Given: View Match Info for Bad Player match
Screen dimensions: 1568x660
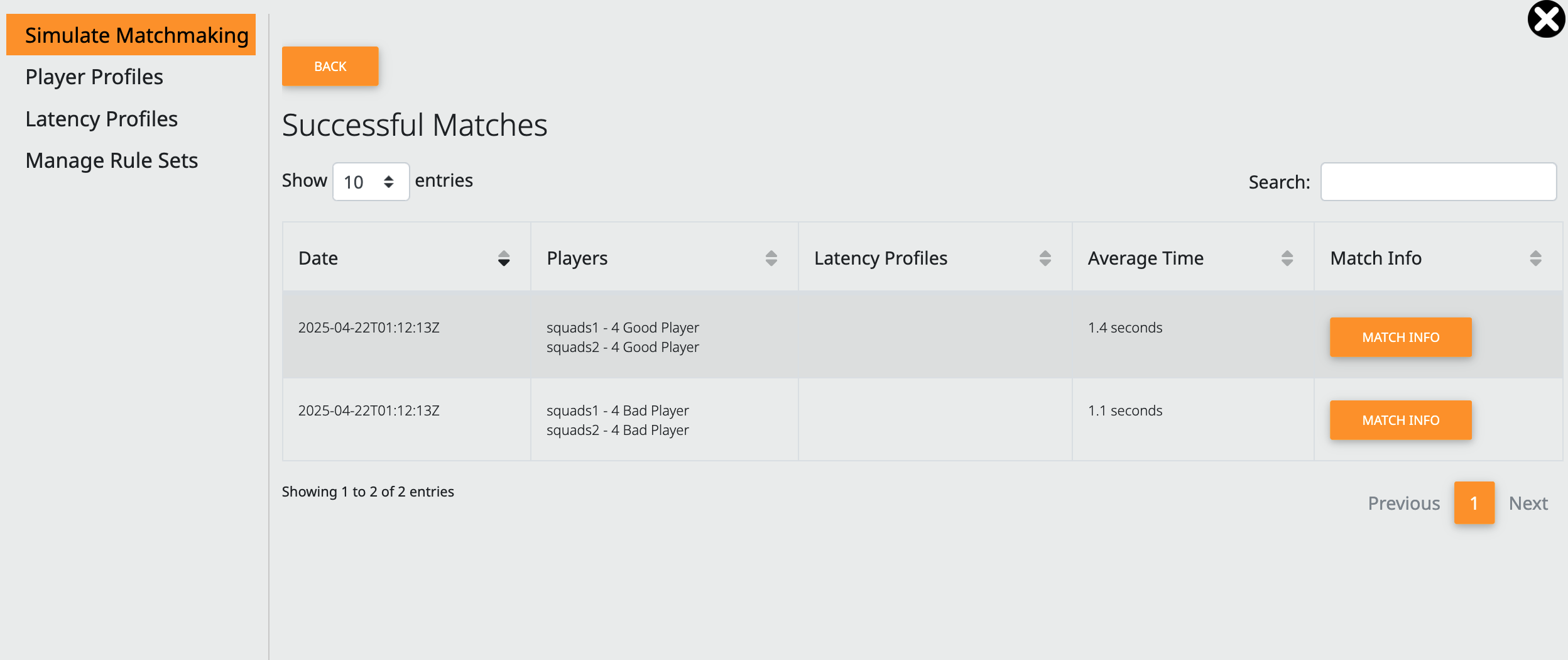Looking at the screenshot, I should point(1400,421).
